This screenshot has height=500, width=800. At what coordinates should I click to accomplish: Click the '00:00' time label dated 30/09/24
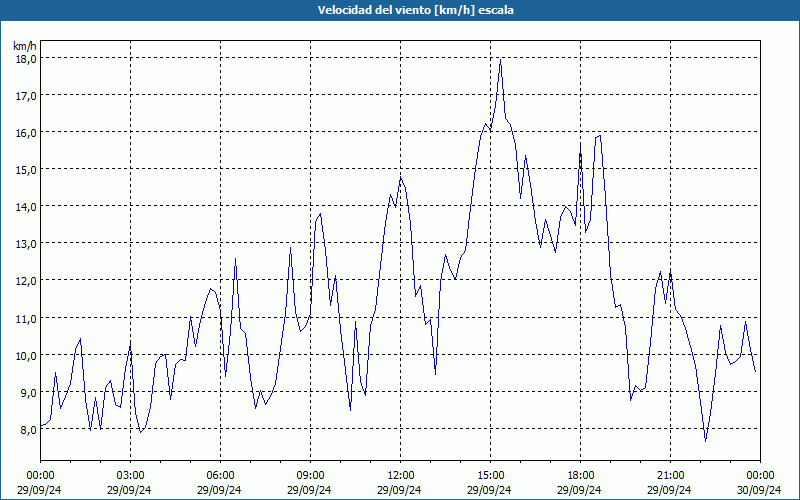pyautogui.click(x=760, y=476)
